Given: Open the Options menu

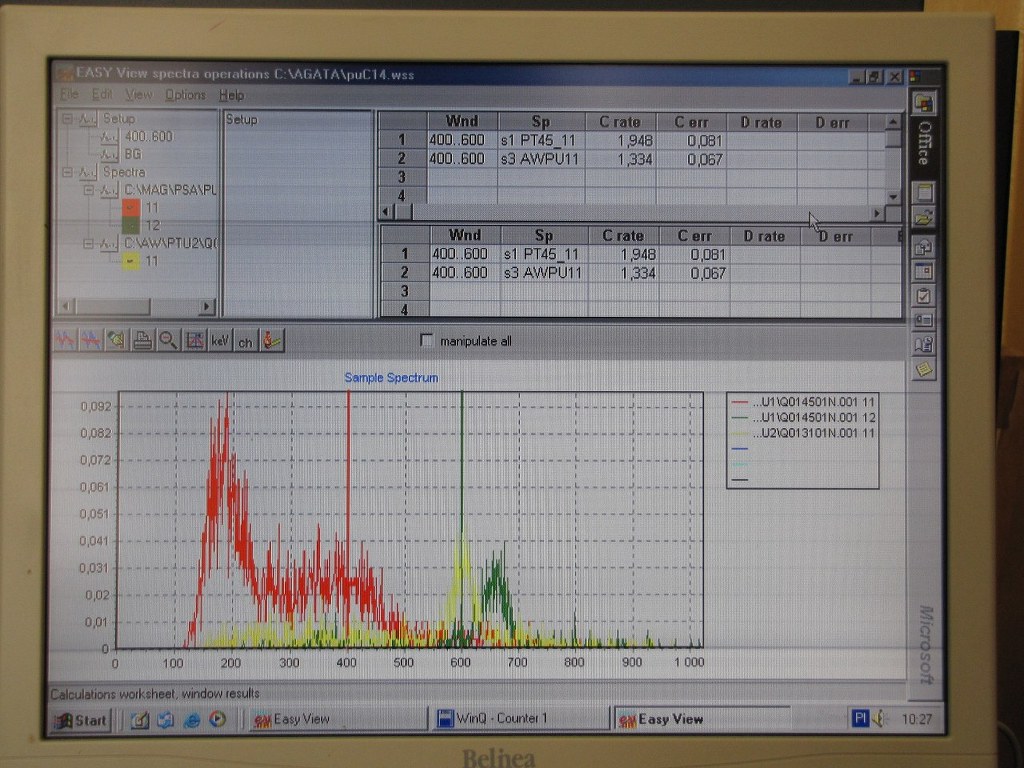Looking at the screenshot, I should (x=185, y=95).
